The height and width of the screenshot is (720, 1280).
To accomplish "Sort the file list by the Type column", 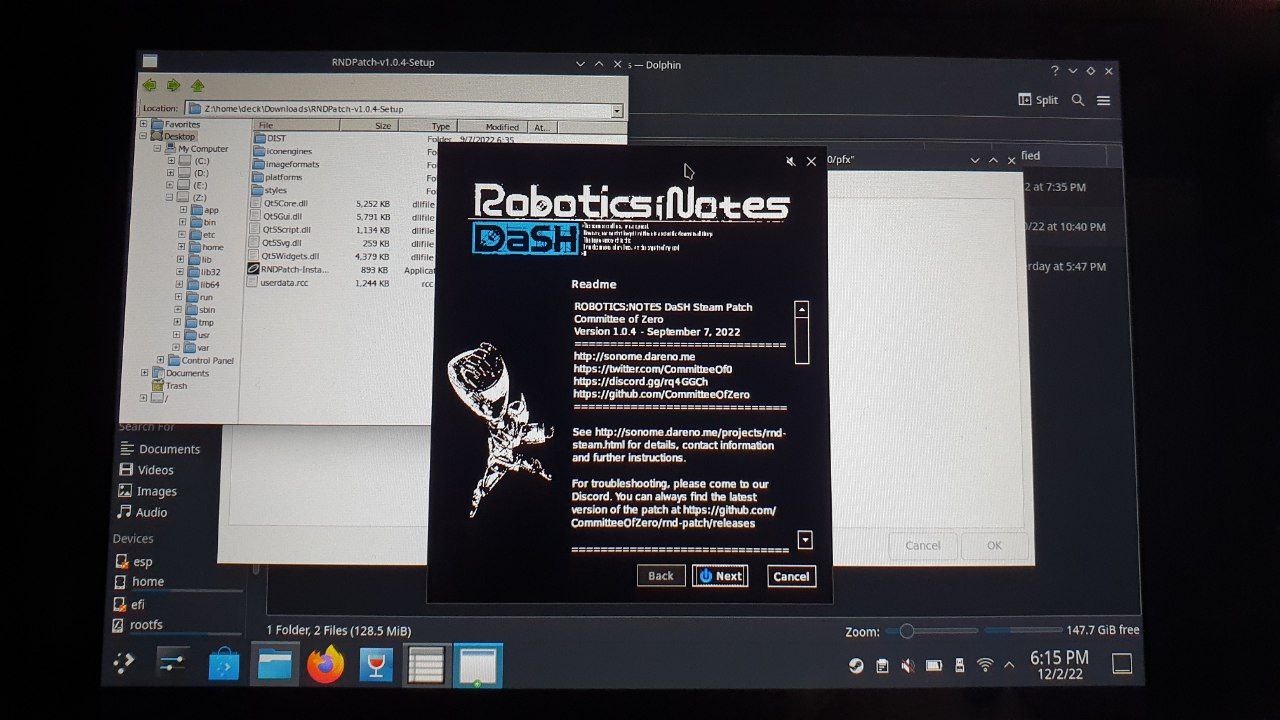I will click(426, 126).
